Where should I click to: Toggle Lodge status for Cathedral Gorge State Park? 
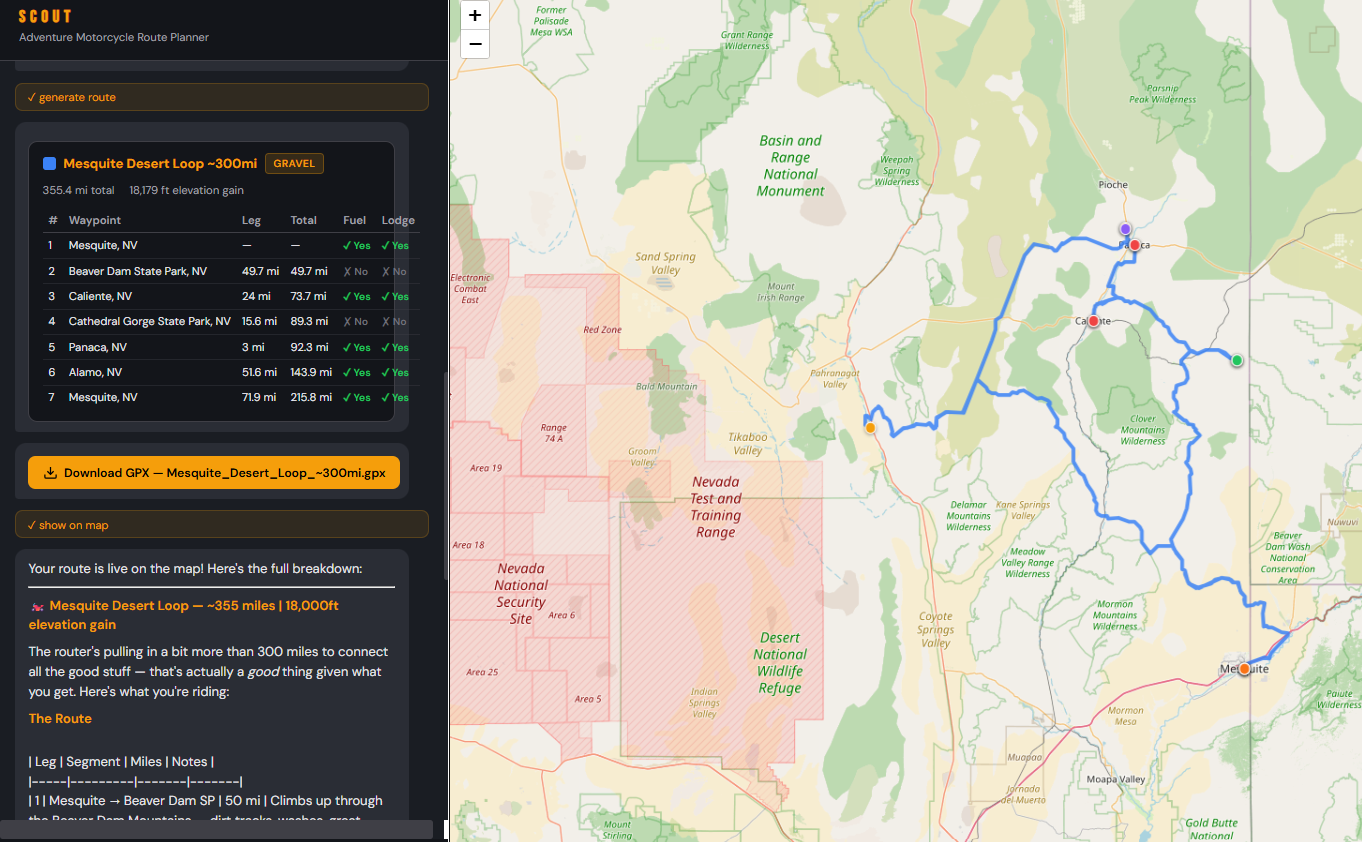[x=393, y=321]
